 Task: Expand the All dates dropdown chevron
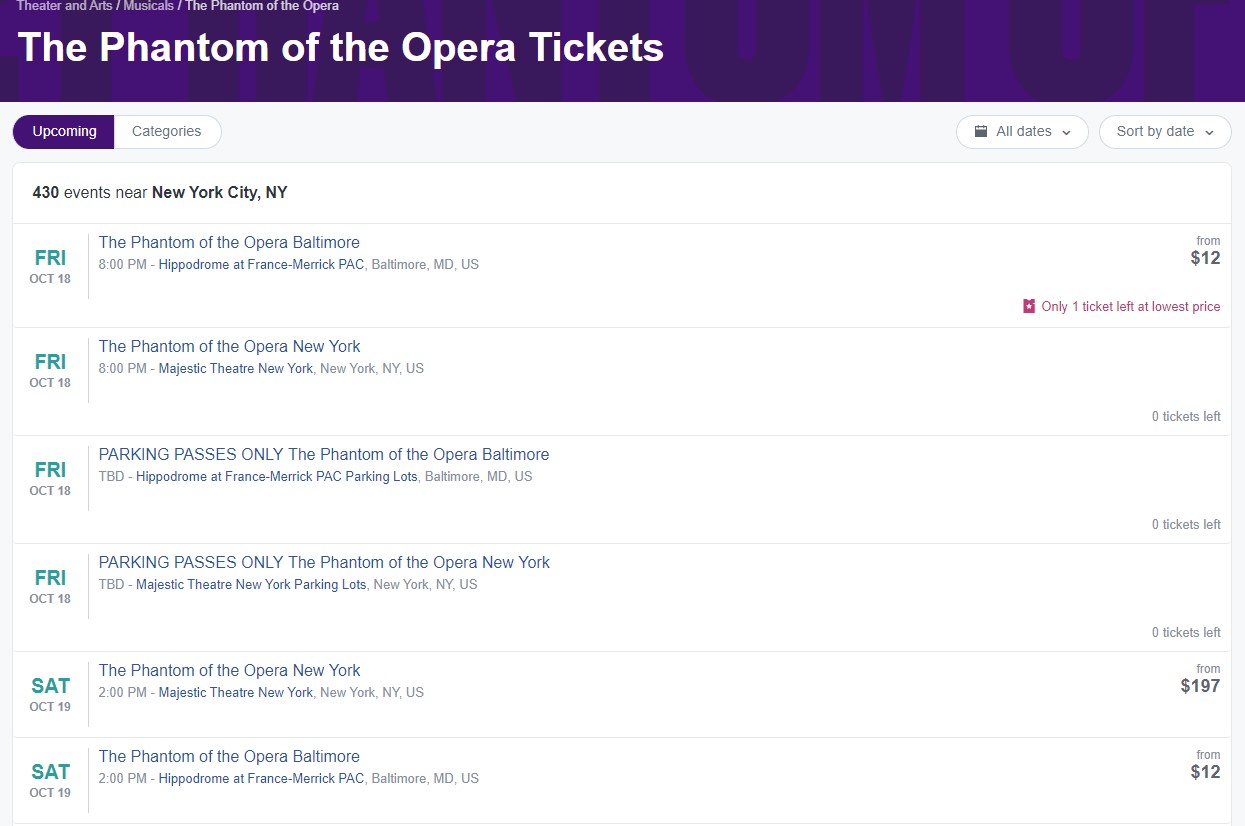click(1066, 132)
